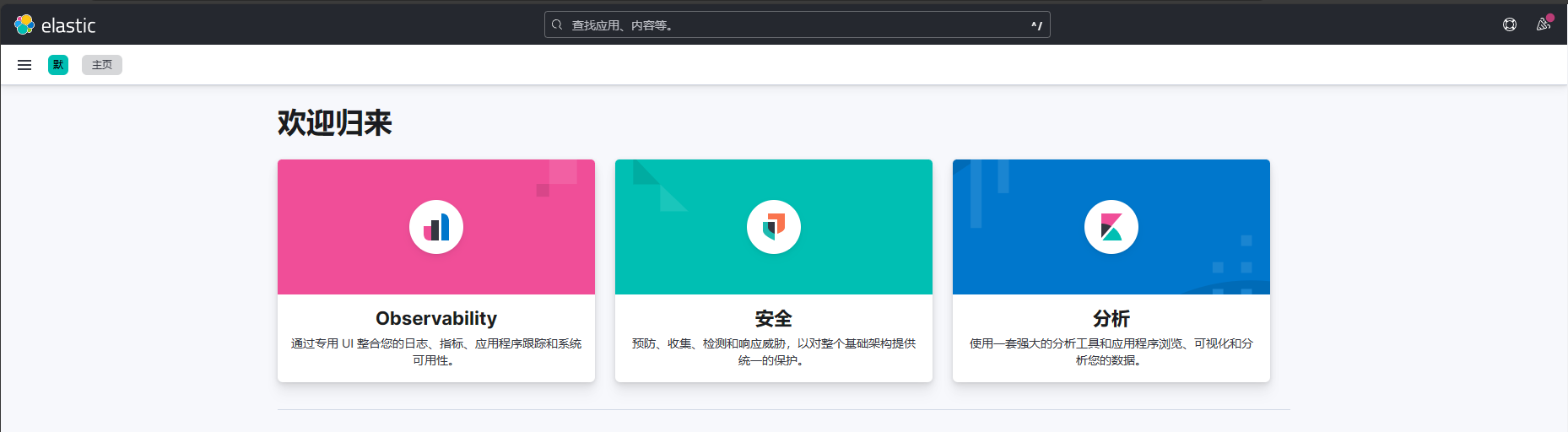
Task: Click the 分析 Kibana icon
Action: [1111, 227]
